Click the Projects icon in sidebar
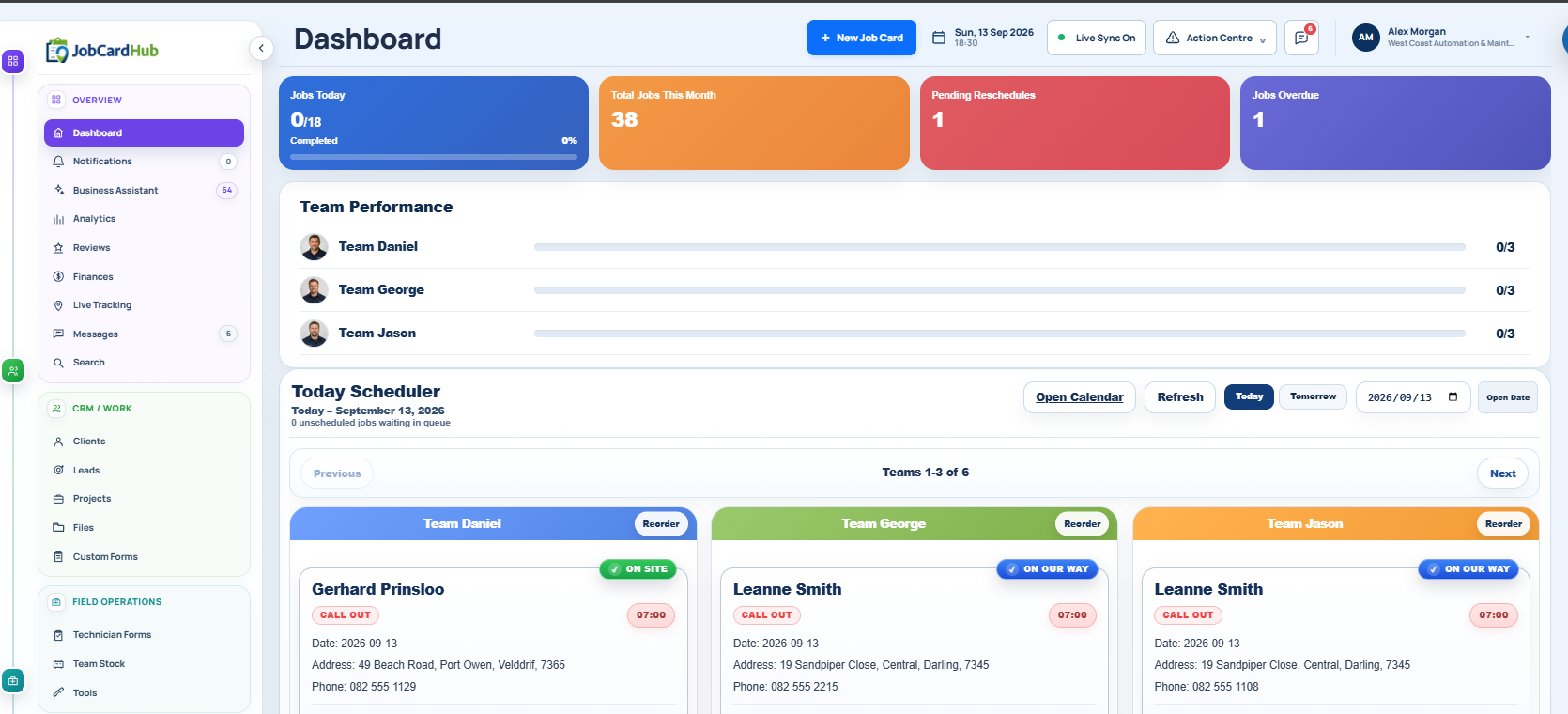 58,499
